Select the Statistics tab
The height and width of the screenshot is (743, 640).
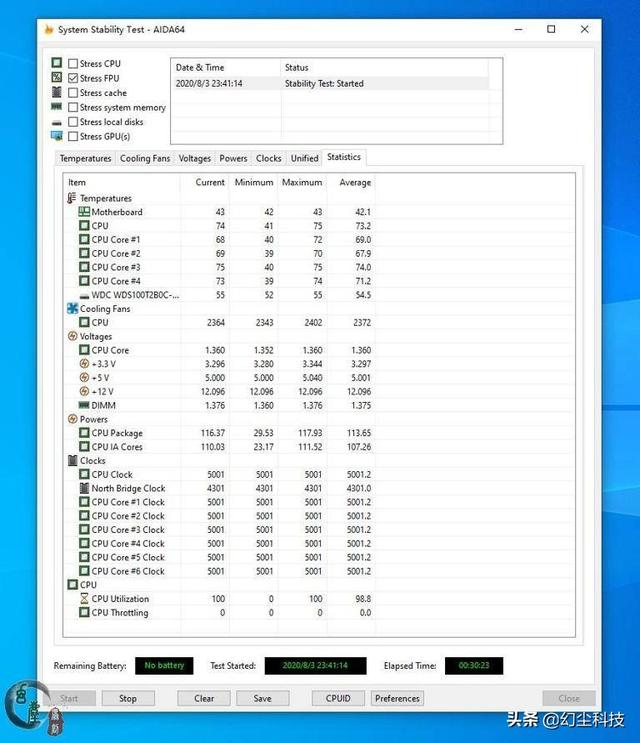pos(344,157)
